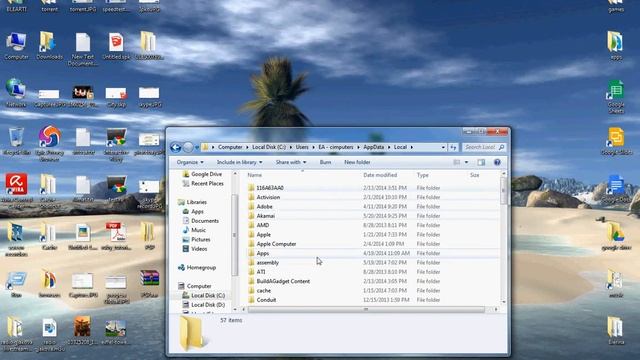Click the Burn toolbar button
The image size is (640, 360).
click(x=325, y=162)
